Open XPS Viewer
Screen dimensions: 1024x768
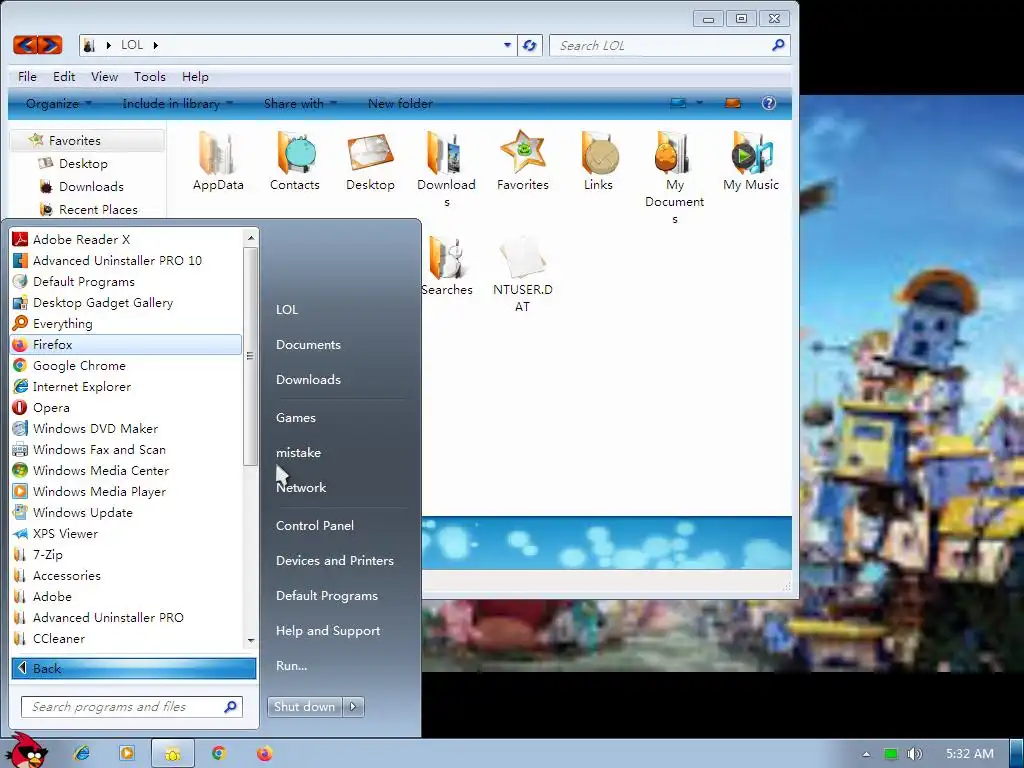coord(126,534)
